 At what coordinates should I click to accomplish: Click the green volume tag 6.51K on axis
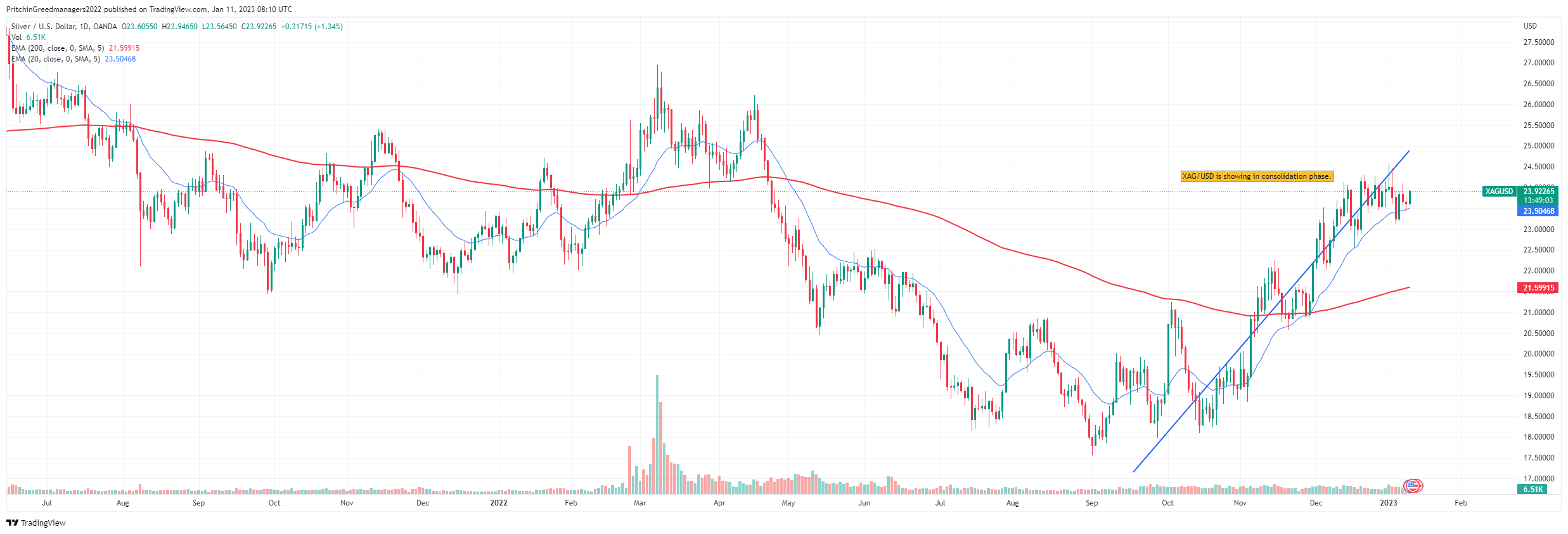(x=1533, y=490)
